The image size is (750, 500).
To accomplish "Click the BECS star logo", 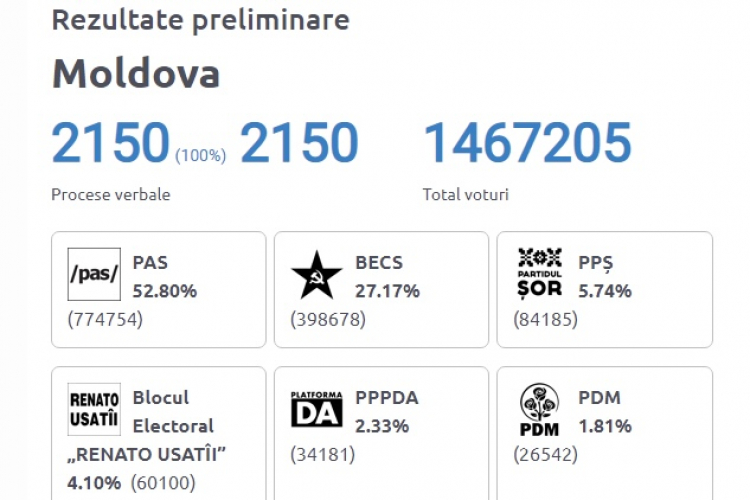I will tap(317, 275).
